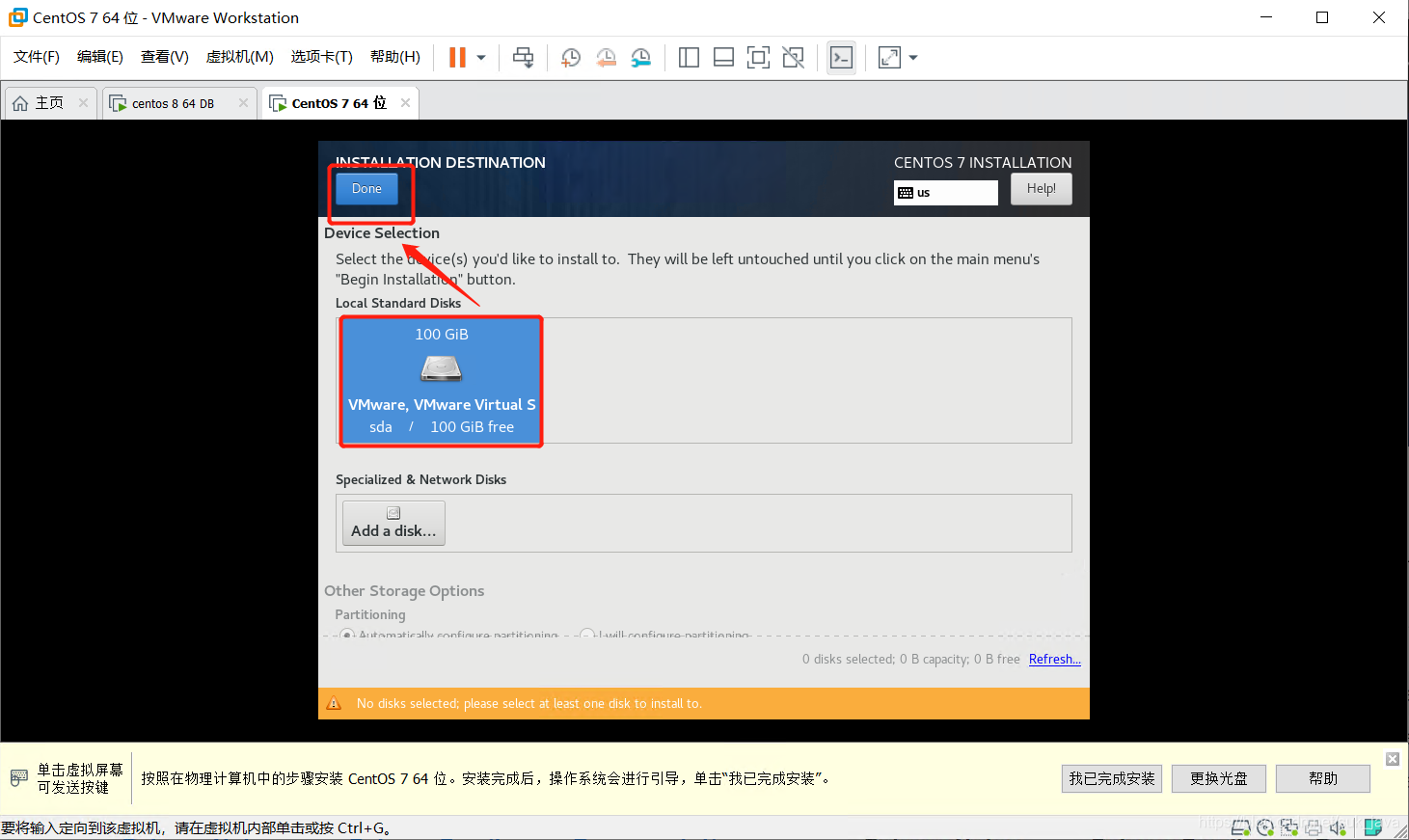Open the 虚拟机(M) menu
Image resolution: width=1409 pixels, height=840 pixels.
click(x=240, y=57)
